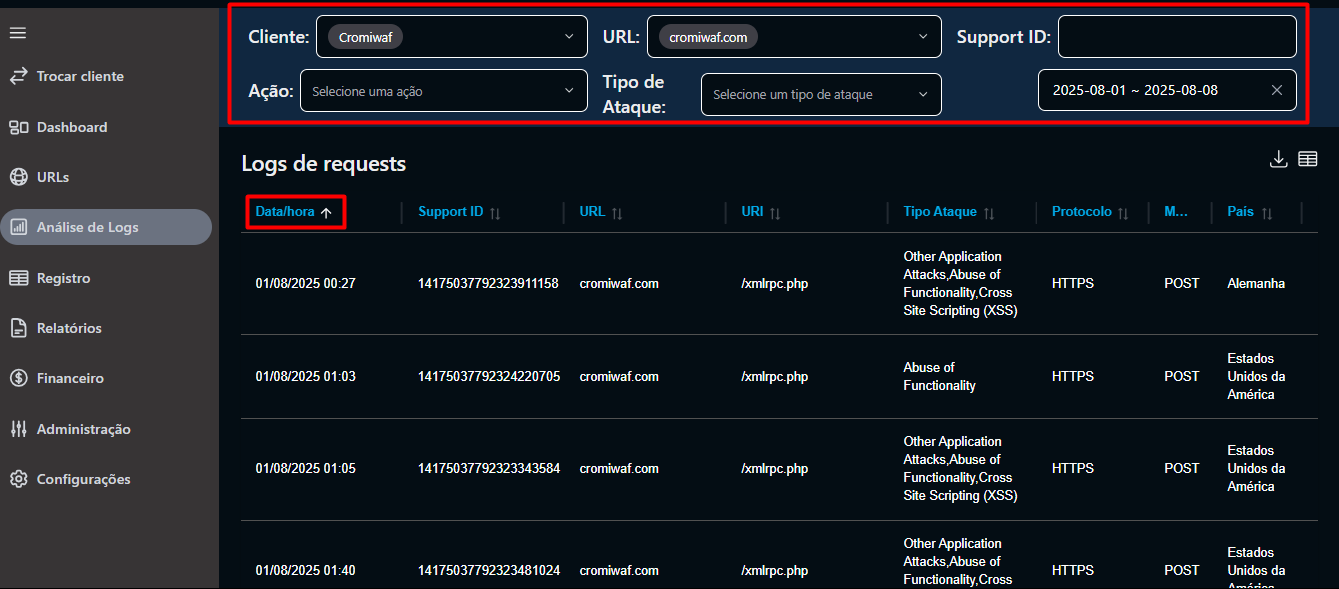Click Trocar cliente in the sidebar
Viewport: 1339px width, 589px height.
pyautogui.click(x=80, y=76)
